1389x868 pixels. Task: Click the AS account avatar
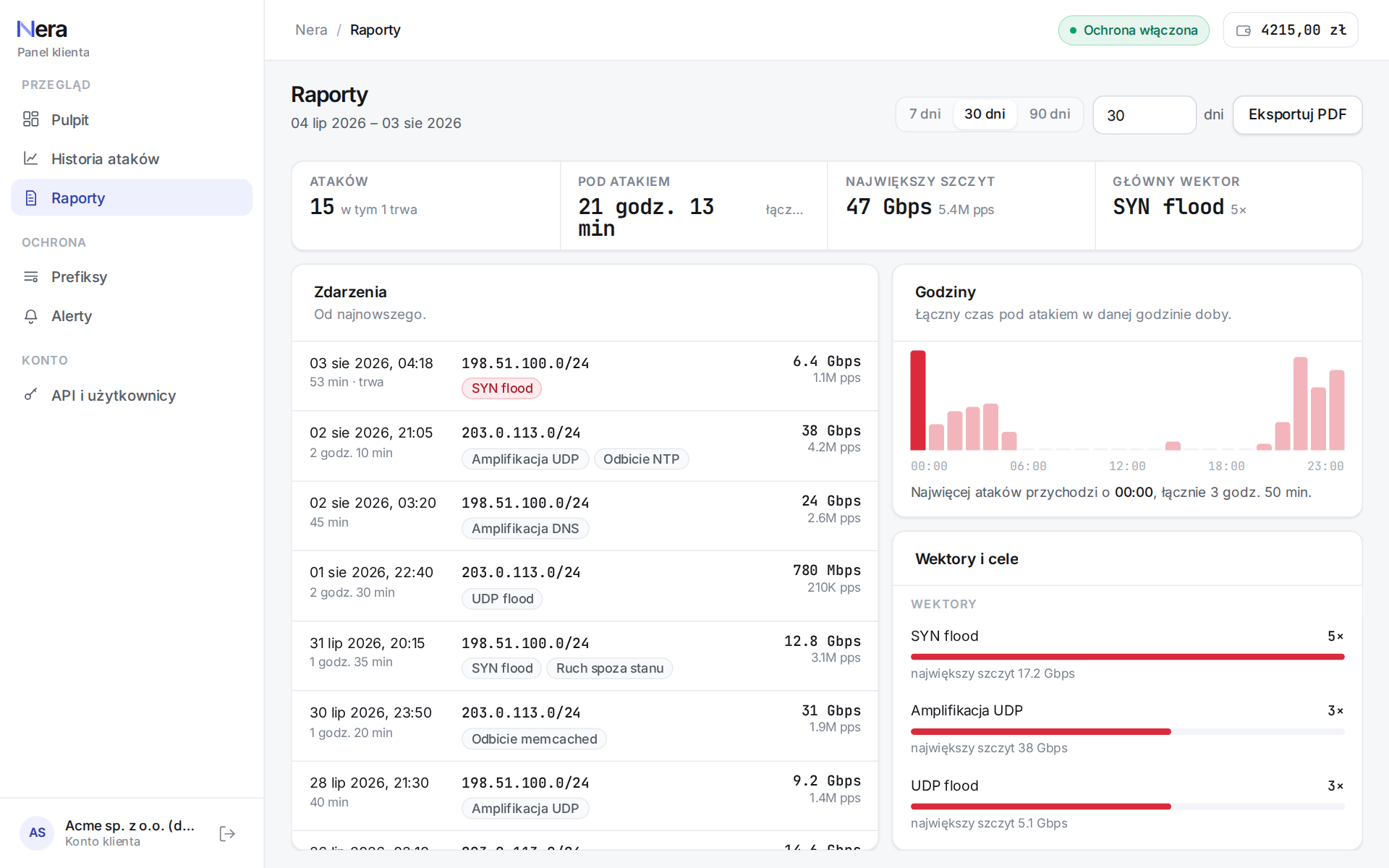37,833
